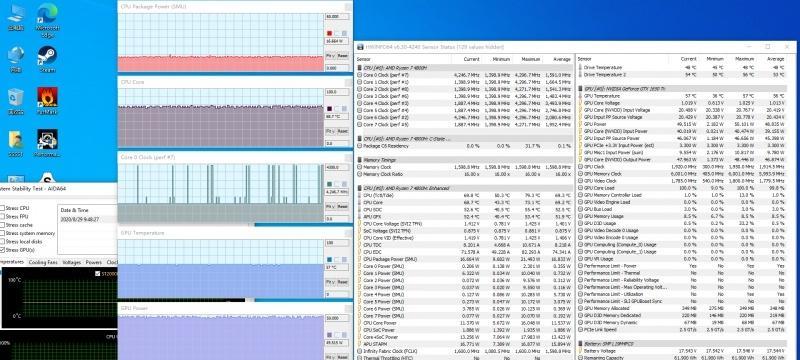Uncheck the Stress GPU(s) option

(3, 250)
